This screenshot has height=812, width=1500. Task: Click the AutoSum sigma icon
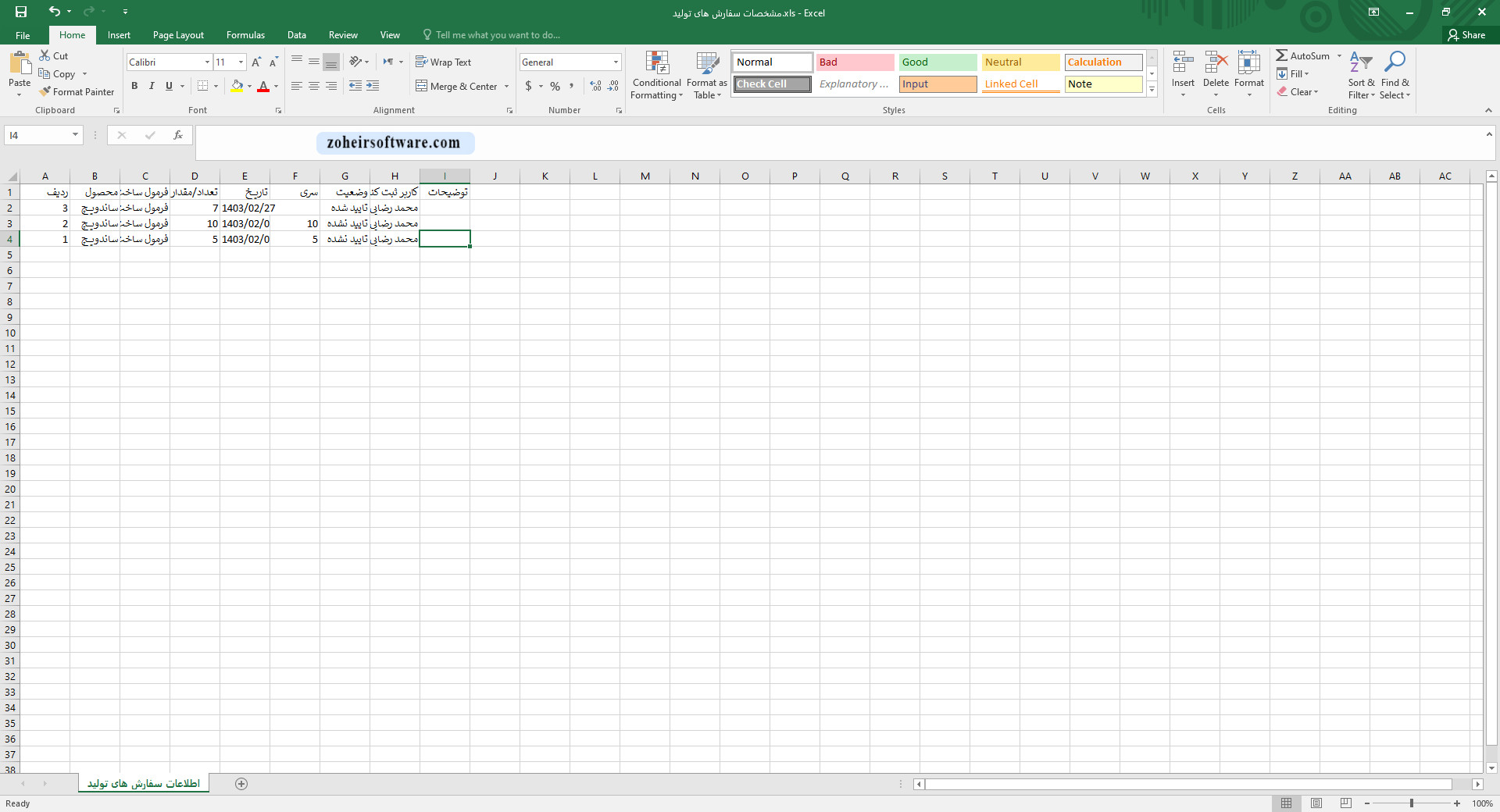click(1282, 55)
